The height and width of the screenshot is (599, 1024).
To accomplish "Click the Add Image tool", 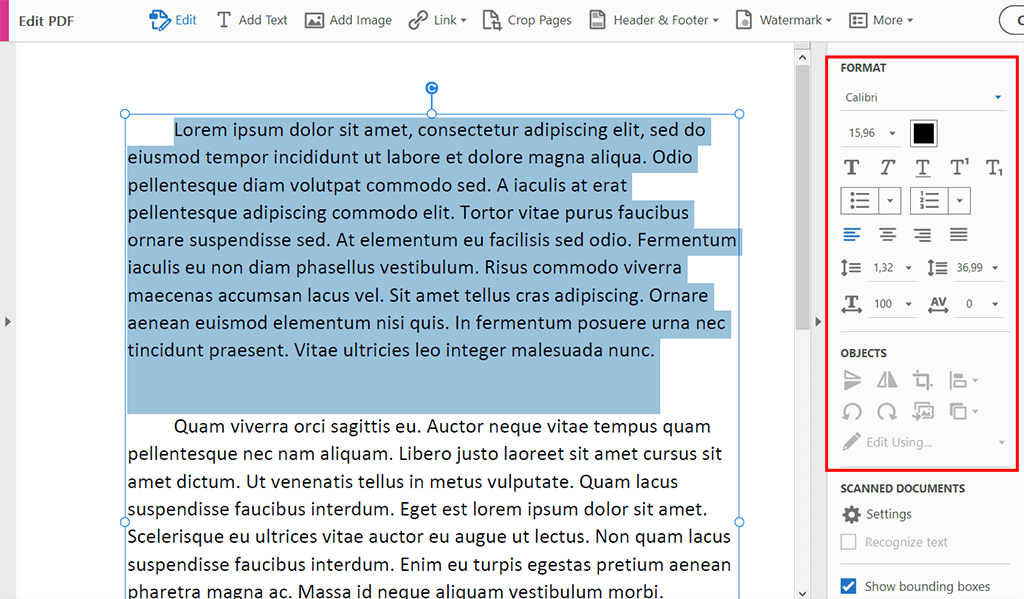I will 348,20.
